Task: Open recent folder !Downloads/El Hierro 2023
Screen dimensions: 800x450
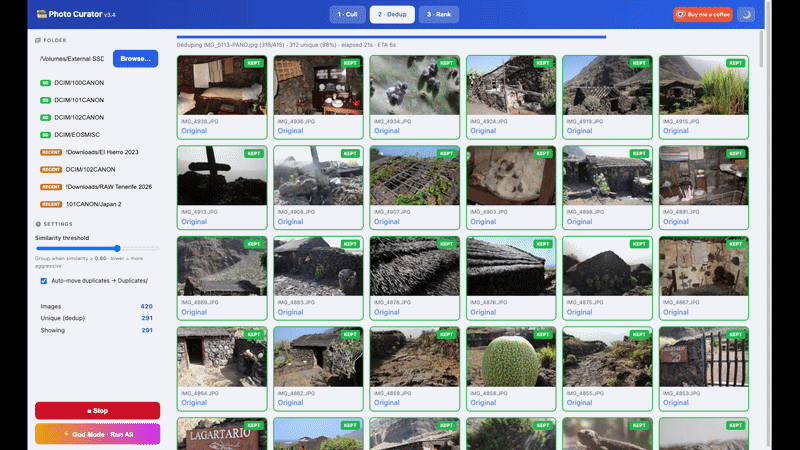Action: pyautogui.click(x=97, y=152)
